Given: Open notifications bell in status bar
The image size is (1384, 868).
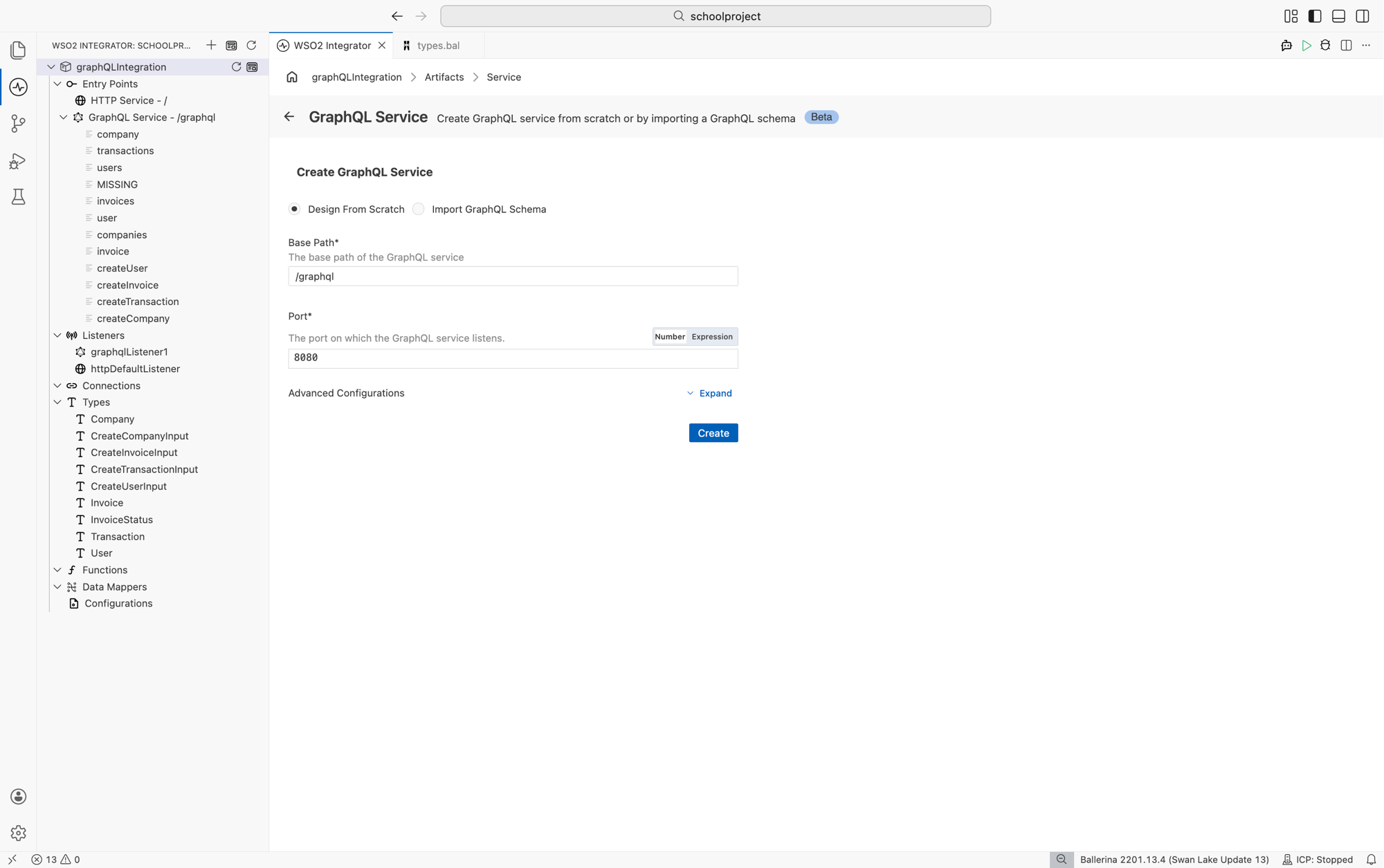Looking at the screenshot, I should click(1371, 859).
